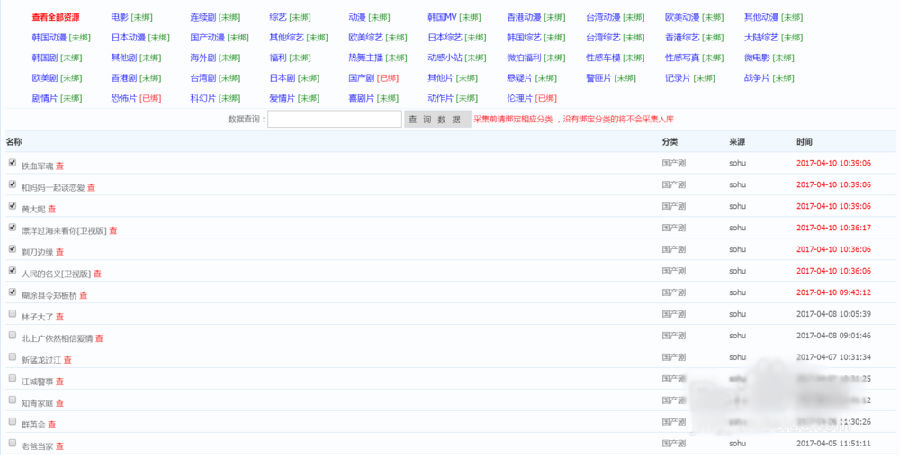The width and height of the screenshot is (900, 455).
Task: Go to the 日本动漫 category
Action: 128,38
